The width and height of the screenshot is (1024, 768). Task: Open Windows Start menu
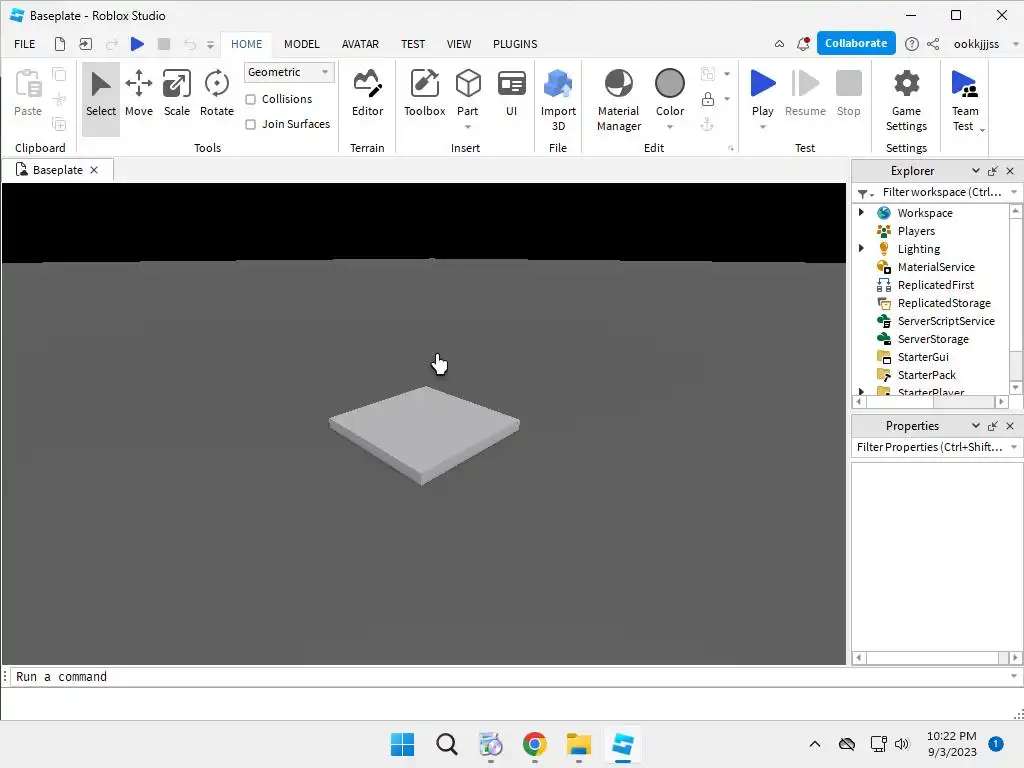[x=402, y=744]
